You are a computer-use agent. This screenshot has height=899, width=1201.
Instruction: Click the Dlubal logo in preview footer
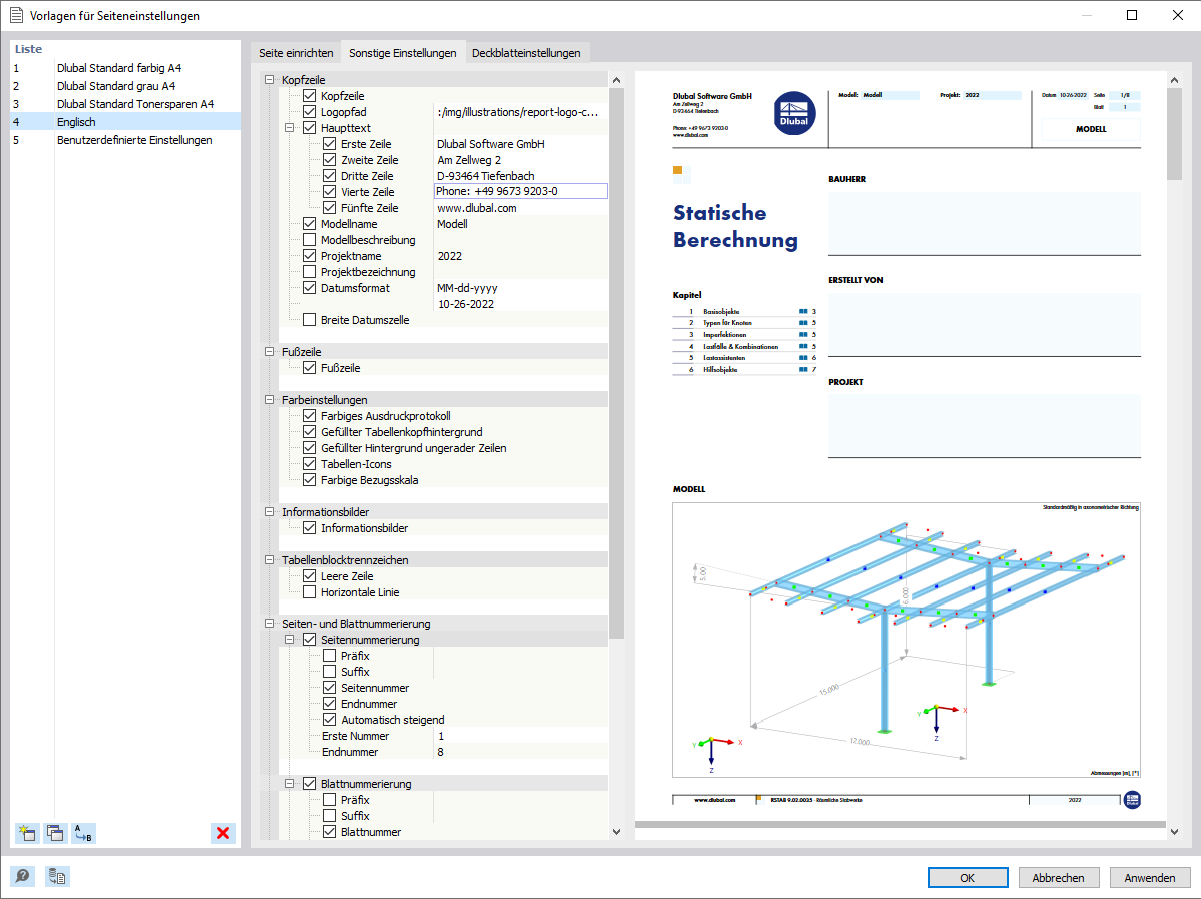pyautogui.click(x=1132, y=799)
